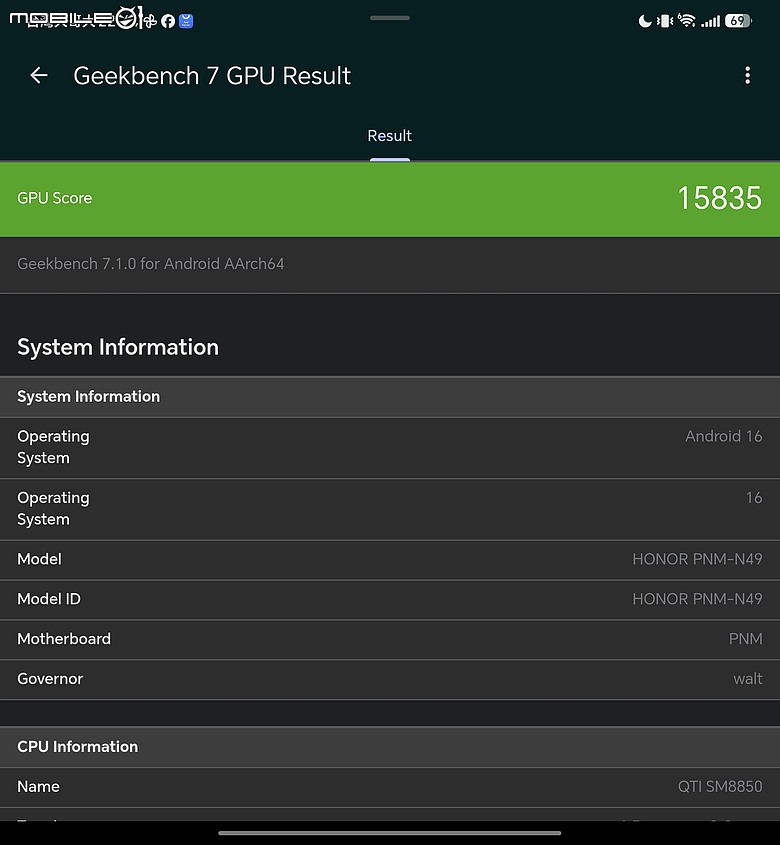Screen dimensions: 780x845
Task: Tap the blue app notification icon
Action: click(186, 21)
